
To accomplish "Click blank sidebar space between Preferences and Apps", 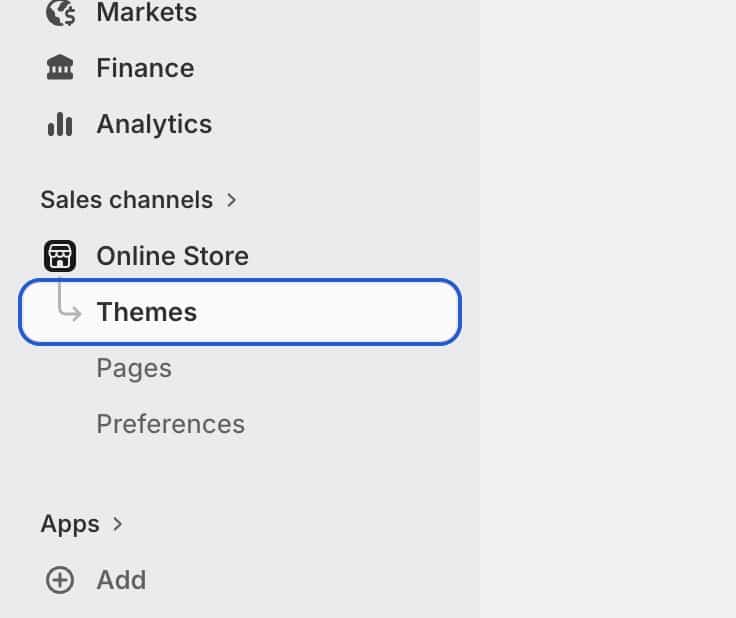I will 240,474.
